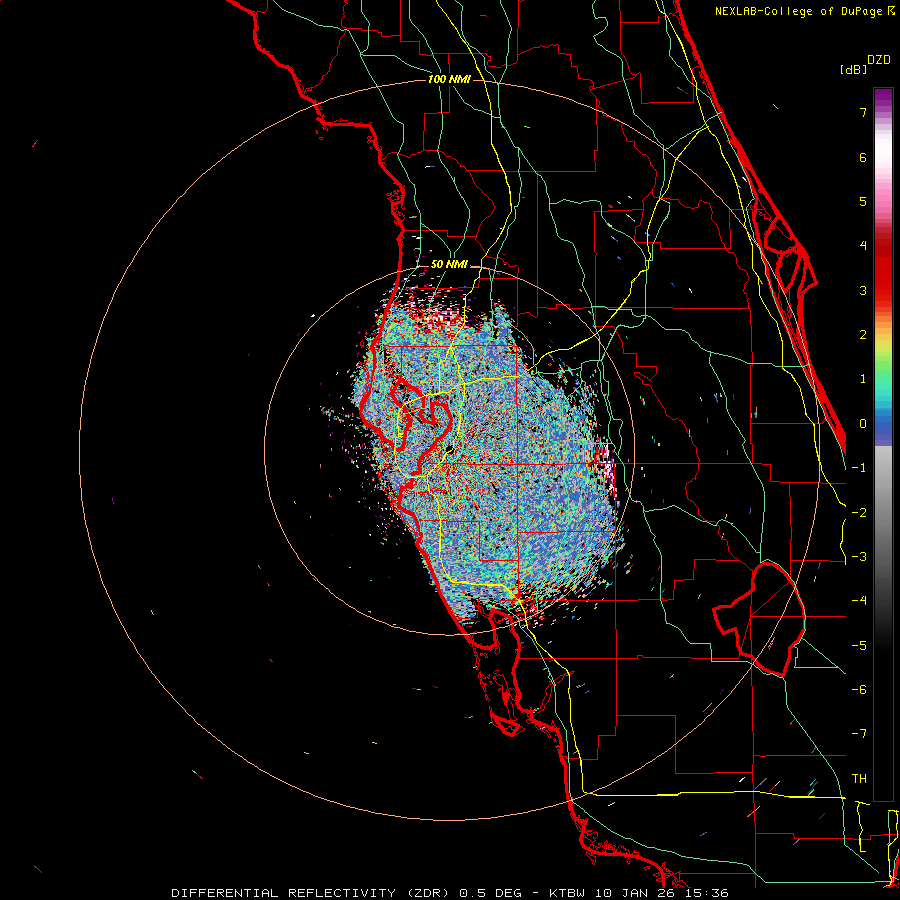900x900 pixels.
Task: Click the 6 legend tick label
Action: click(x=863, y=157)
